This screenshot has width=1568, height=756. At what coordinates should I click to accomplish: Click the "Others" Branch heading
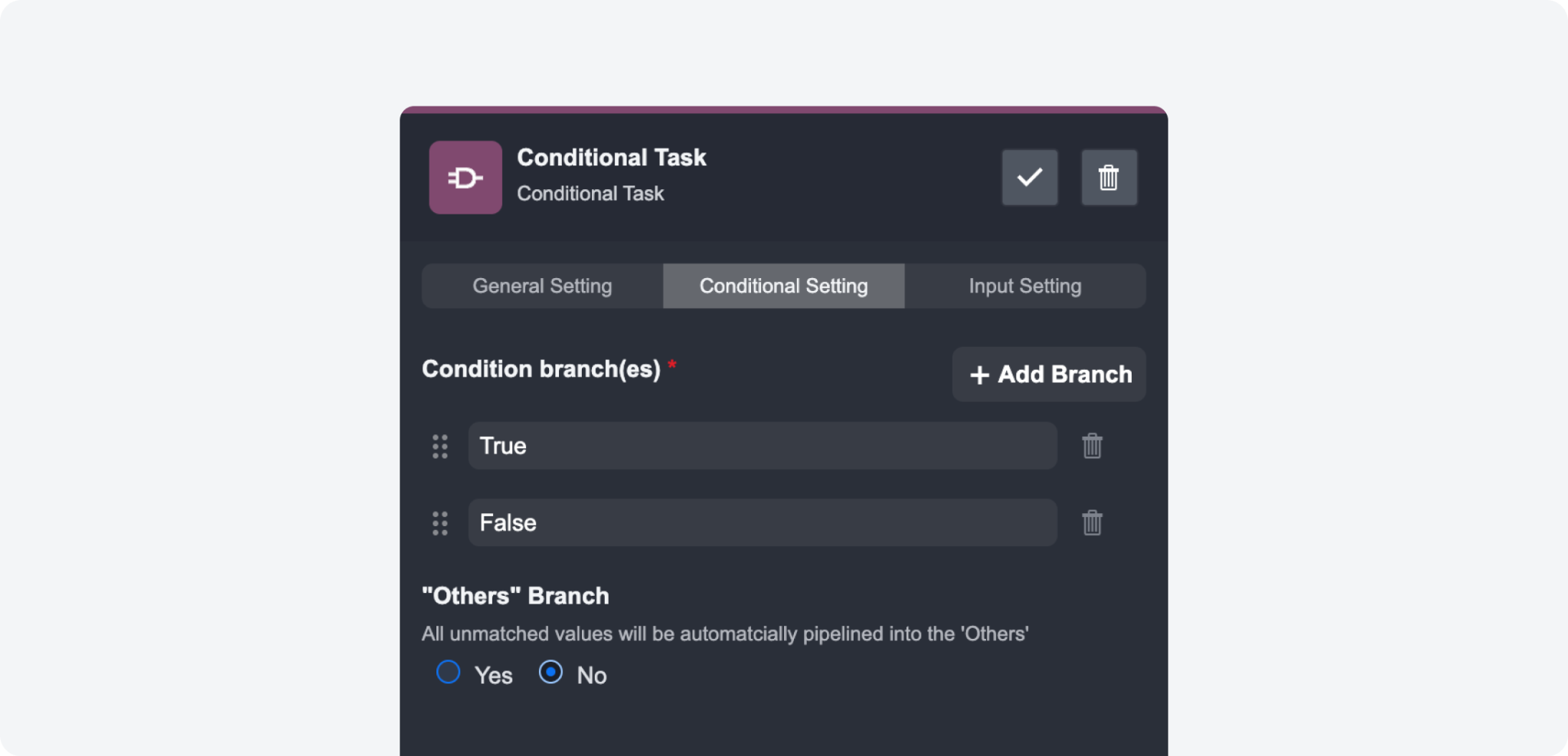pyautogui.click(x=515, y=596)
